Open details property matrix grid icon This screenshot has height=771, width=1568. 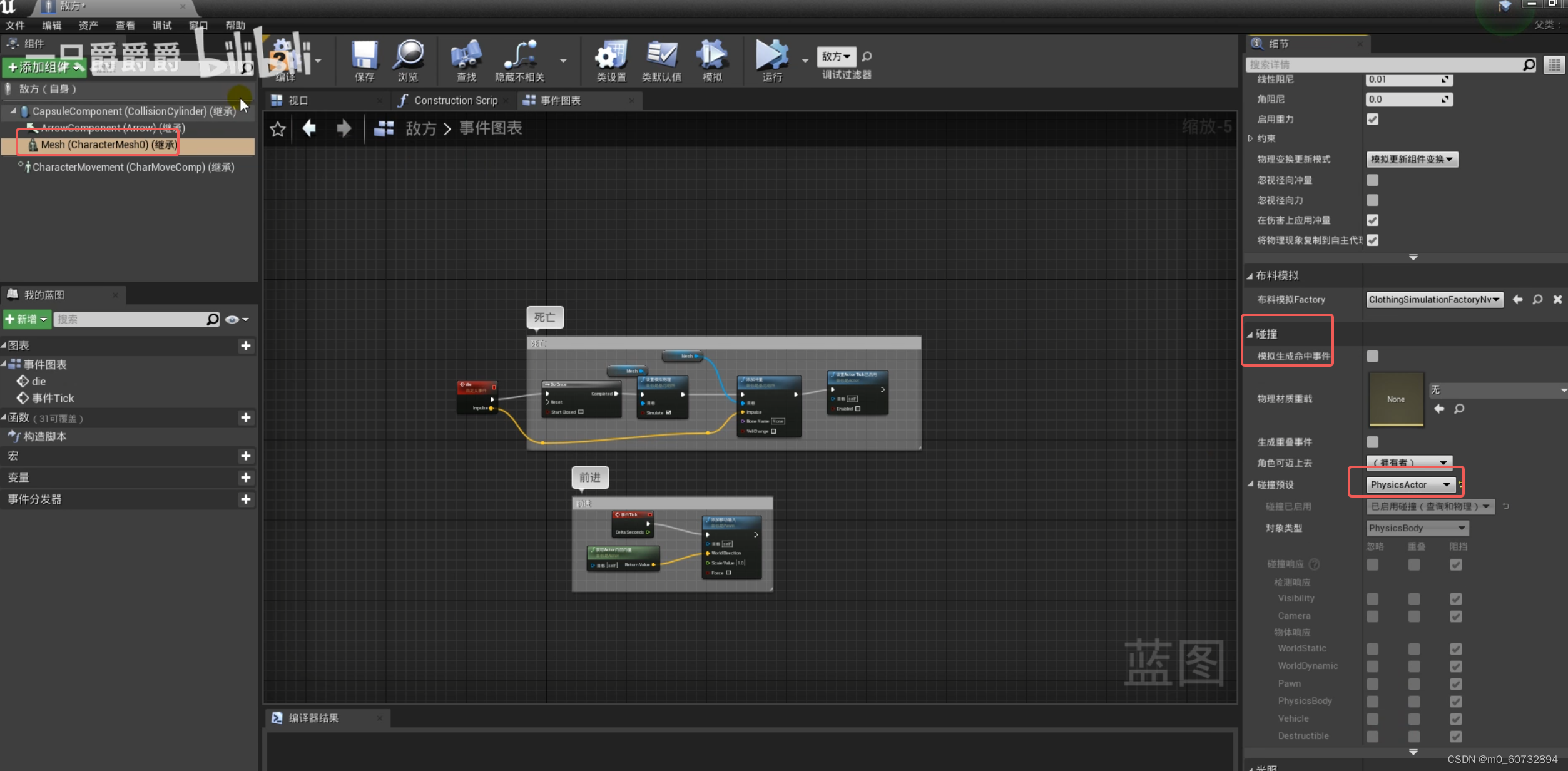click(1554, 65)
